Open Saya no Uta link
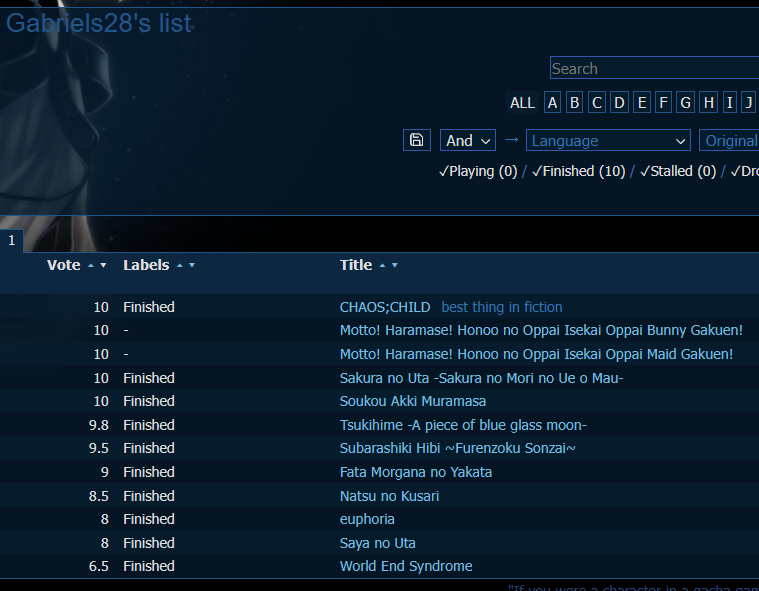Viewport: 759px width, 591px height. click(x=378, y=543)
